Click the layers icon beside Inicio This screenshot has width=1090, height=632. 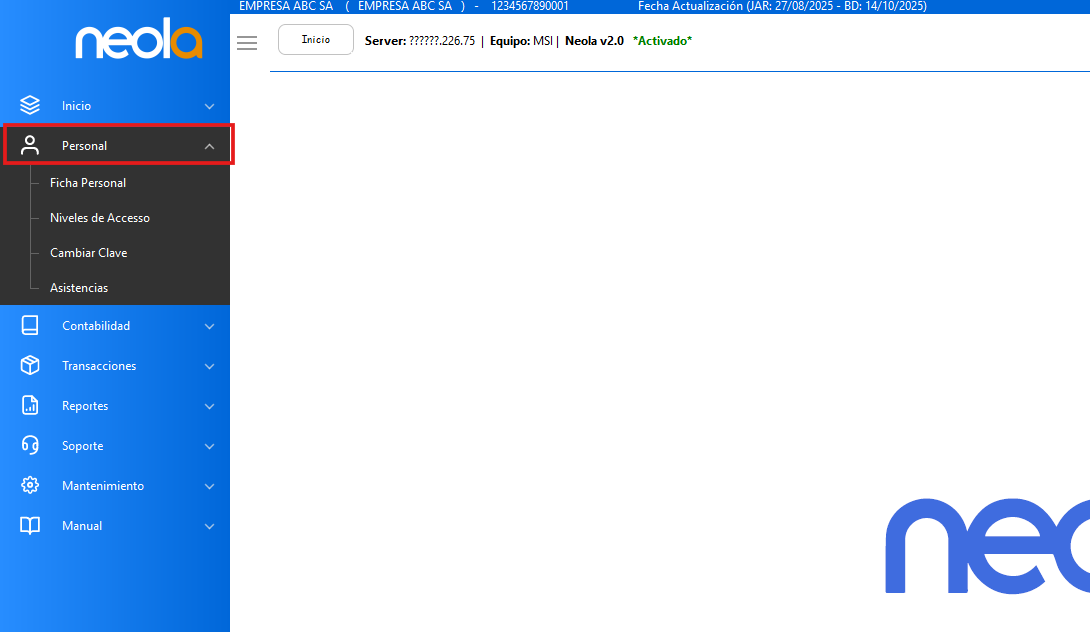pos(30,105)
